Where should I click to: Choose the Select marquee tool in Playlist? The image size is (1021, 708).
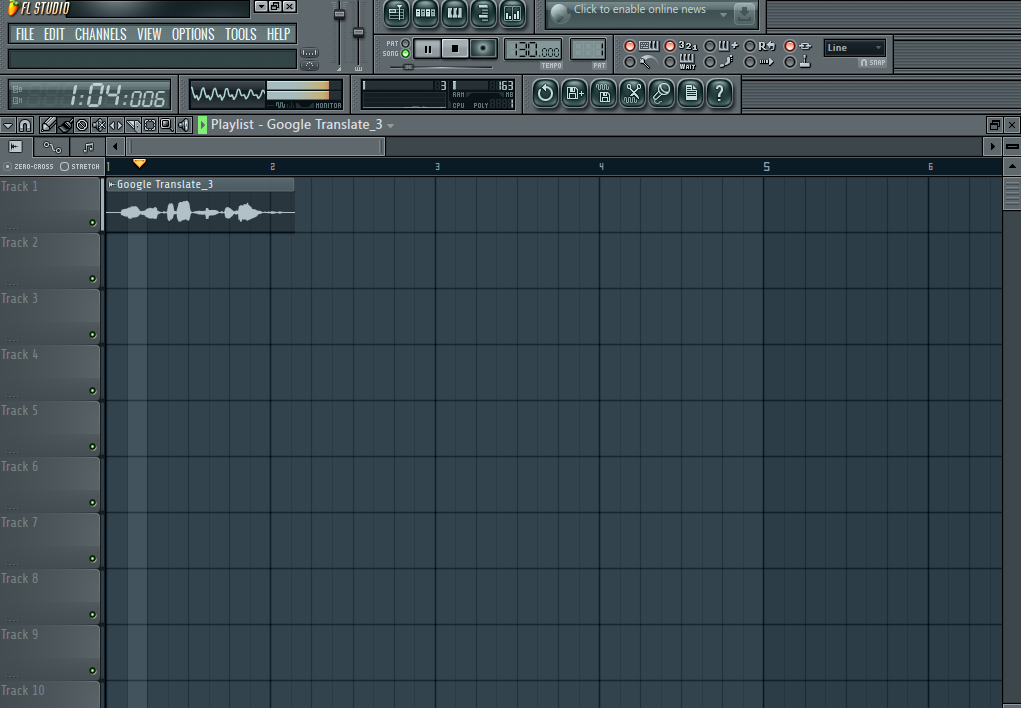(150, 125)
